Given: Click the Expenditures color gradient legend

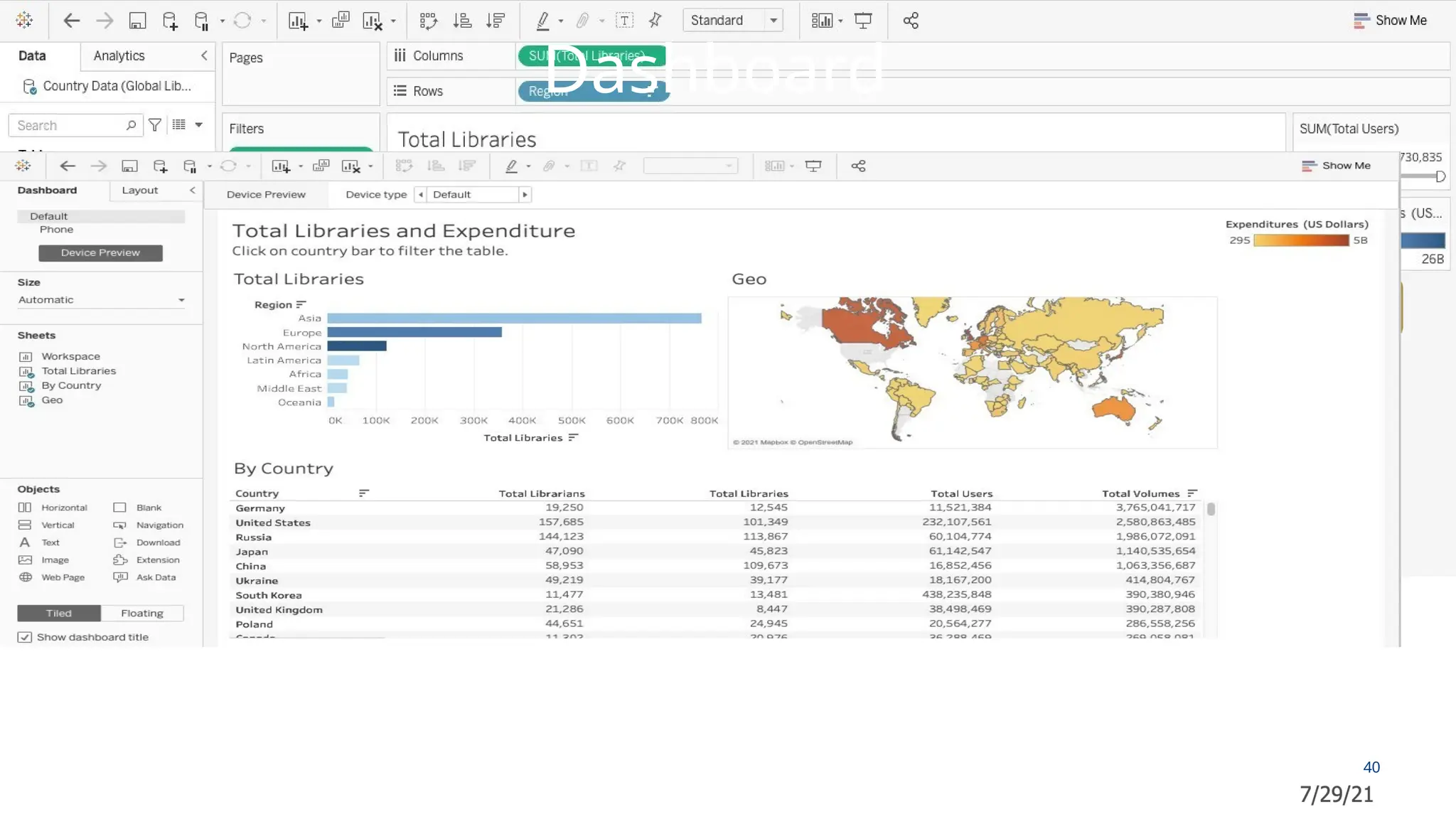Looking at the screenshot, I should (1301, 240).
